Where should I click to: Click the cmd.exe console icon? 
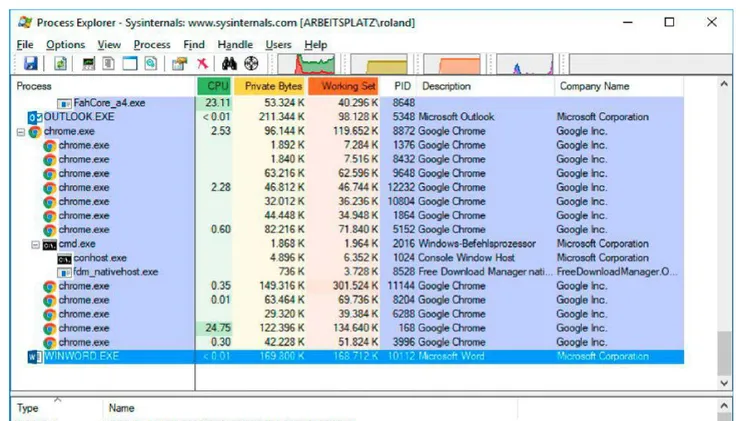50,244
